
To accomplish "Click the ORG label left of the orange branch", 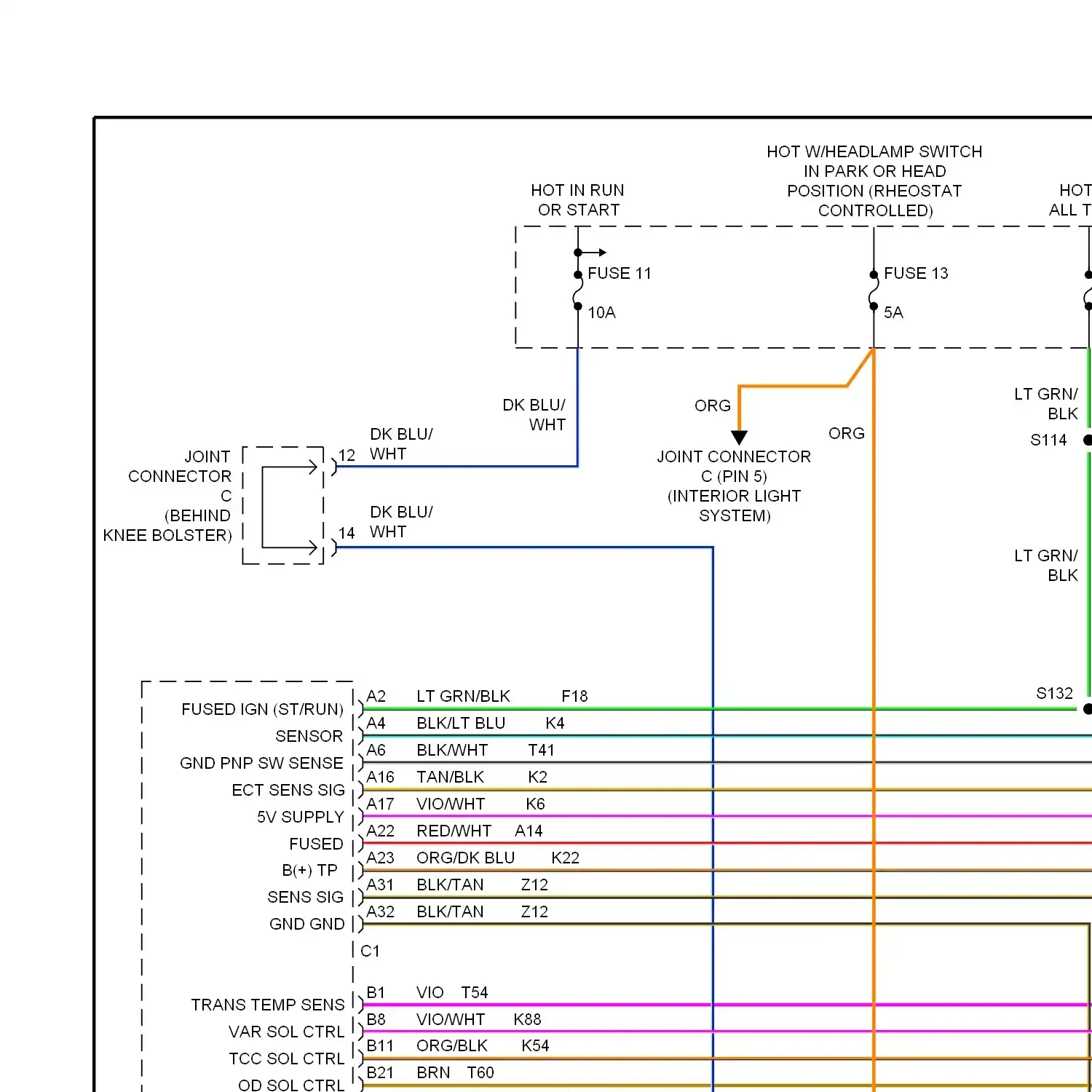I will coord(713,405).
